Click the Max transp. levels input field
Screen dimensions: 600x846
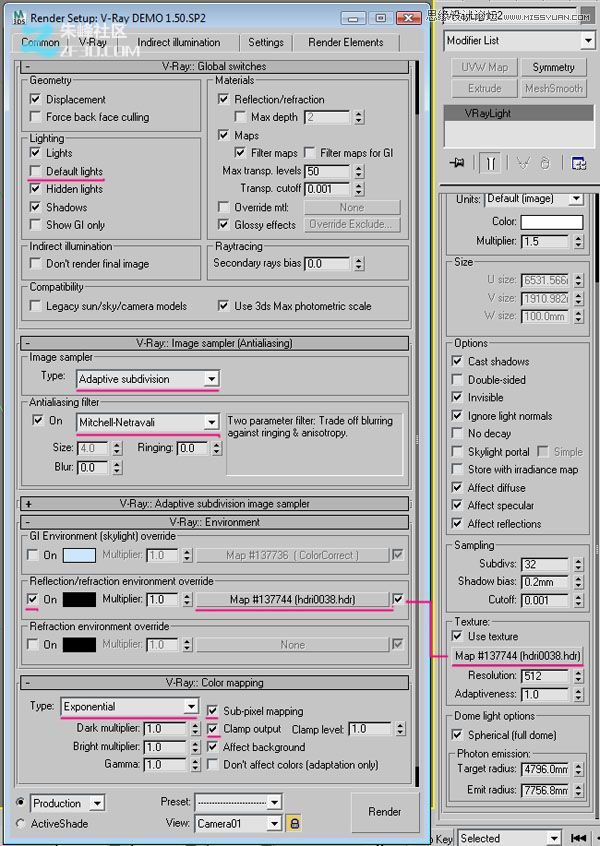coord(328,172)
